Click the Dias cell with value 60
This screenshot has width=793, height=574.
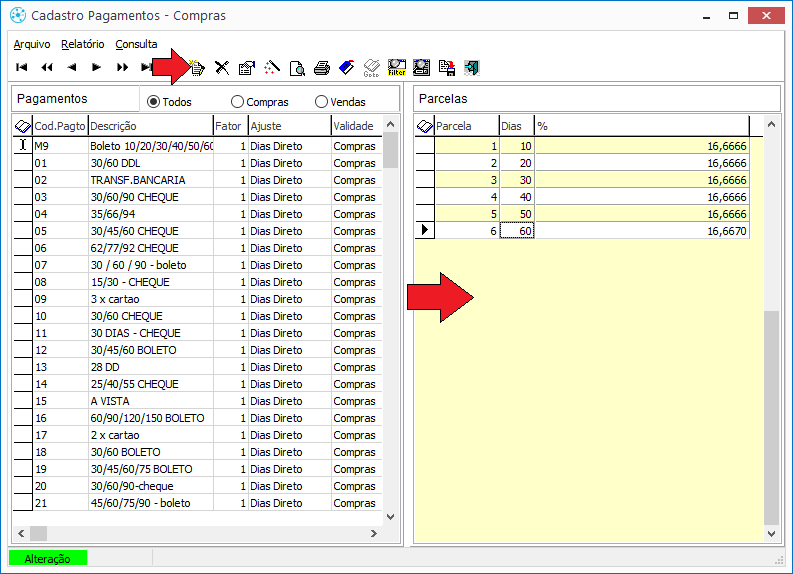(517, 231)
